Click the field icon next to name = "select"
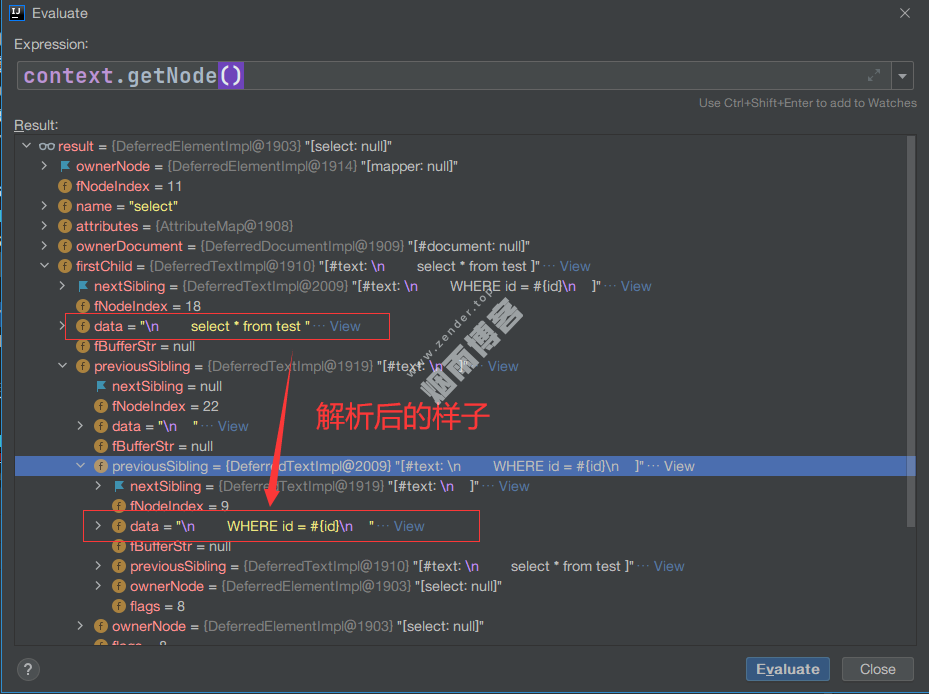 pyautogui.click(x=65, y=206)
